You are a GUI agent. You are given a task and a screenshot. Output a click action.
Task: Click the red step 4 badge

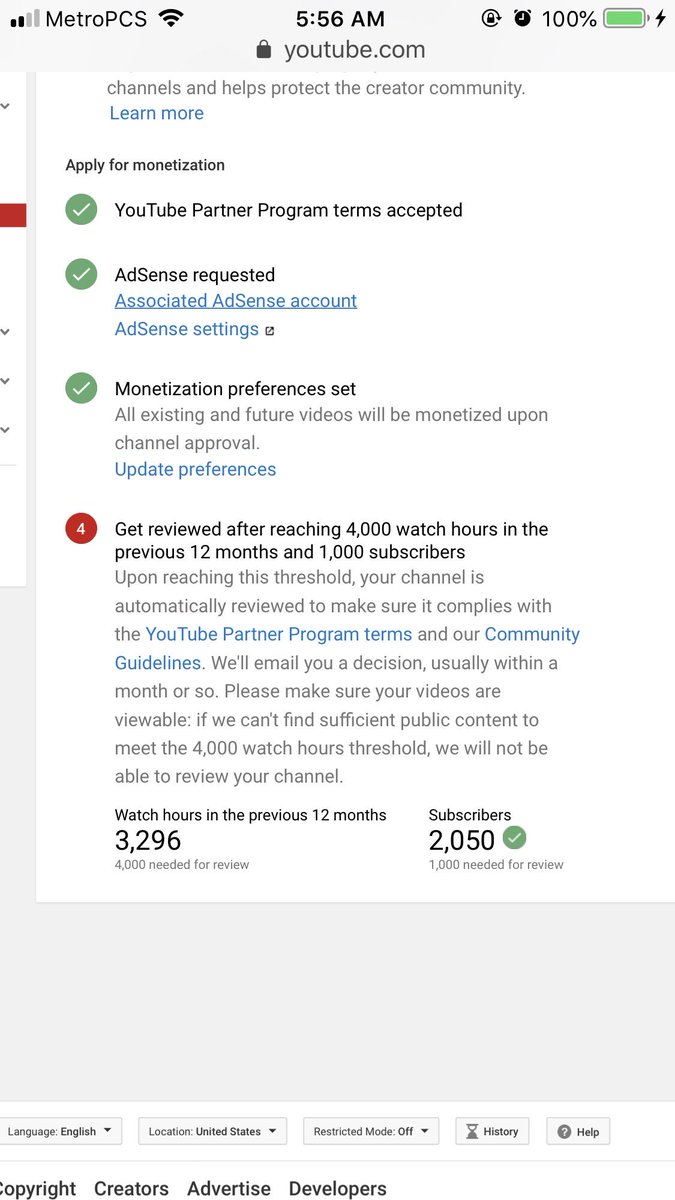81,528
